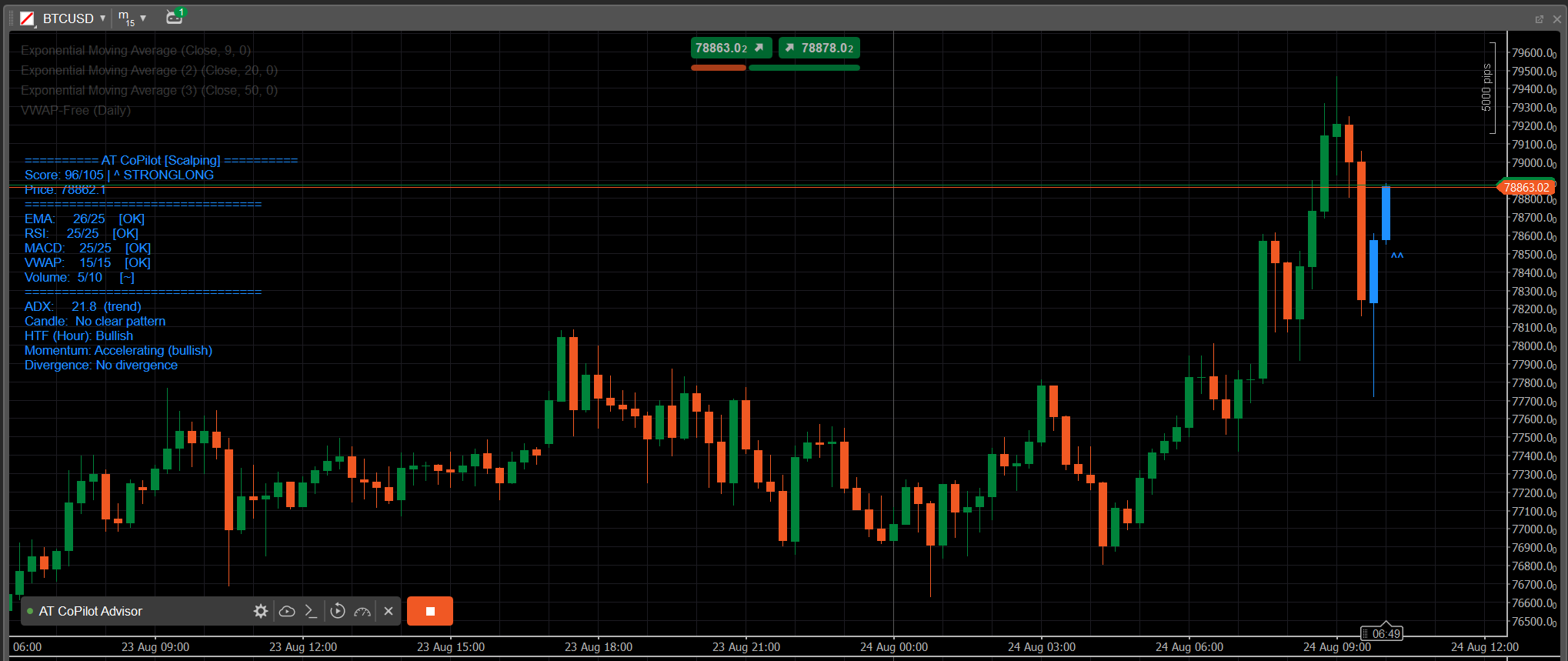Stop the AT CoPilot Advisor cBot
The width and height of the screenshot is (1568, 661).
tap(430, 611)
